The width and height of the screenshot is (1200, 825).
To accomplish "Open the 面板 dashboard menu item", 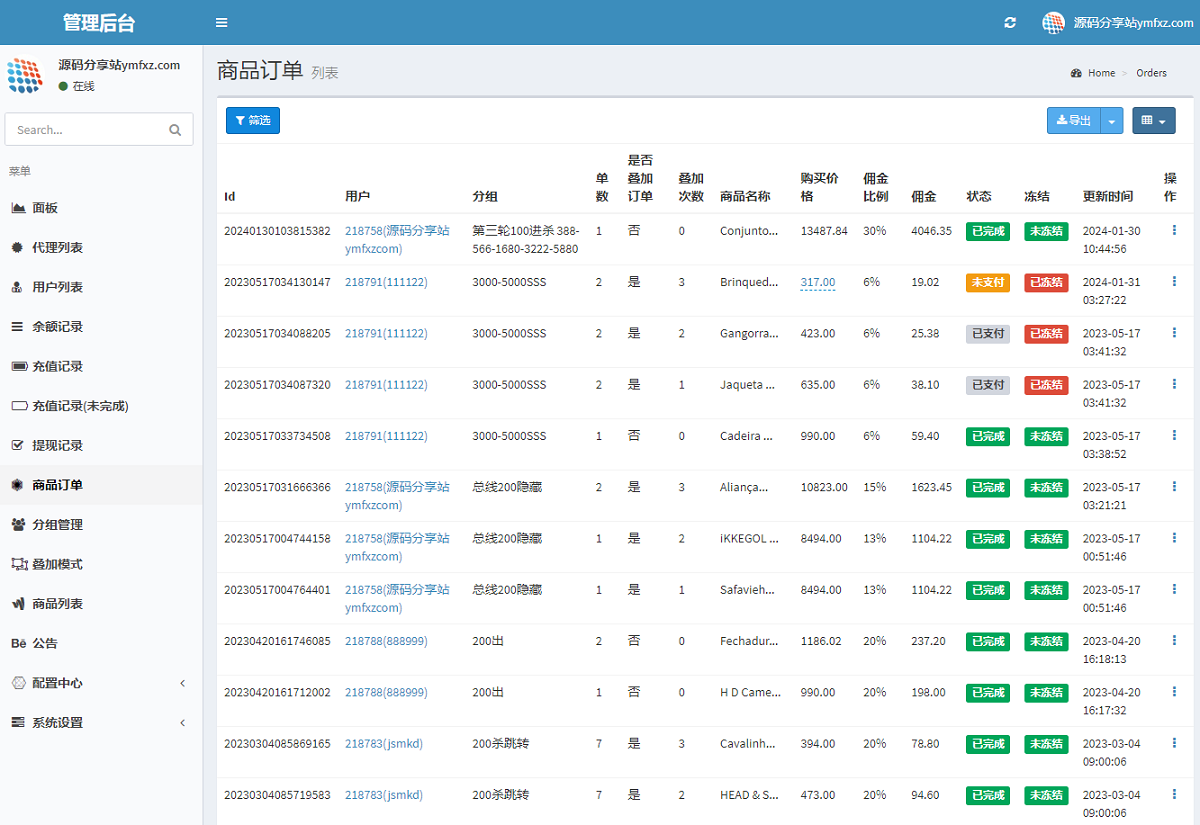I will pos(45,208).
